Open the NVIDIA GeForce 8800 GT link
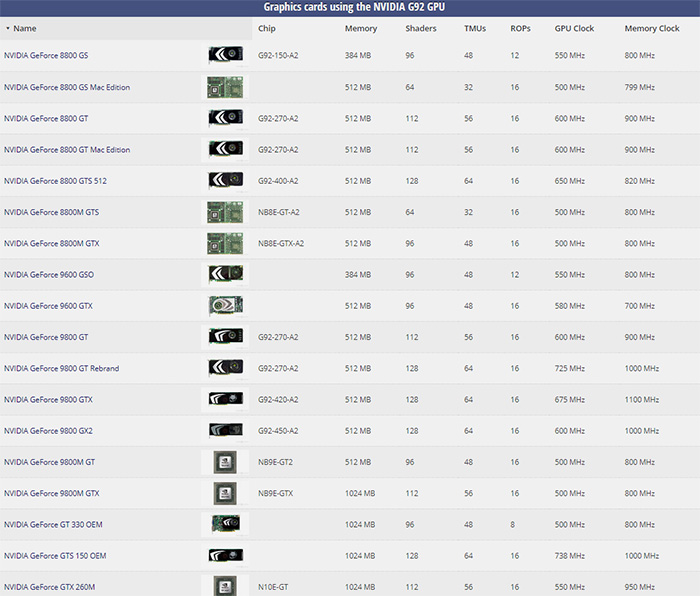The width and height of the screenshot is (700, 596). coord(46,118)
